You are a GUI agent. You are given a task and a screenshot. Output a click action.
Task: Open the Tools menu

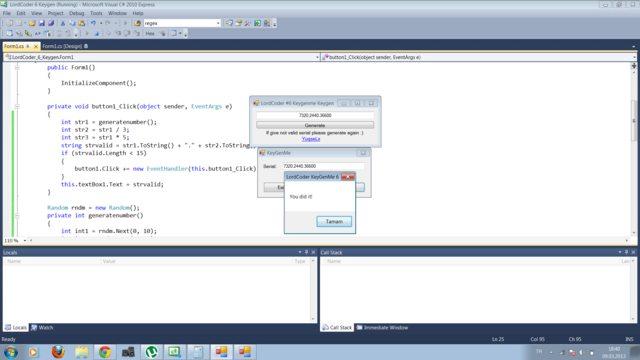point(96,13)
